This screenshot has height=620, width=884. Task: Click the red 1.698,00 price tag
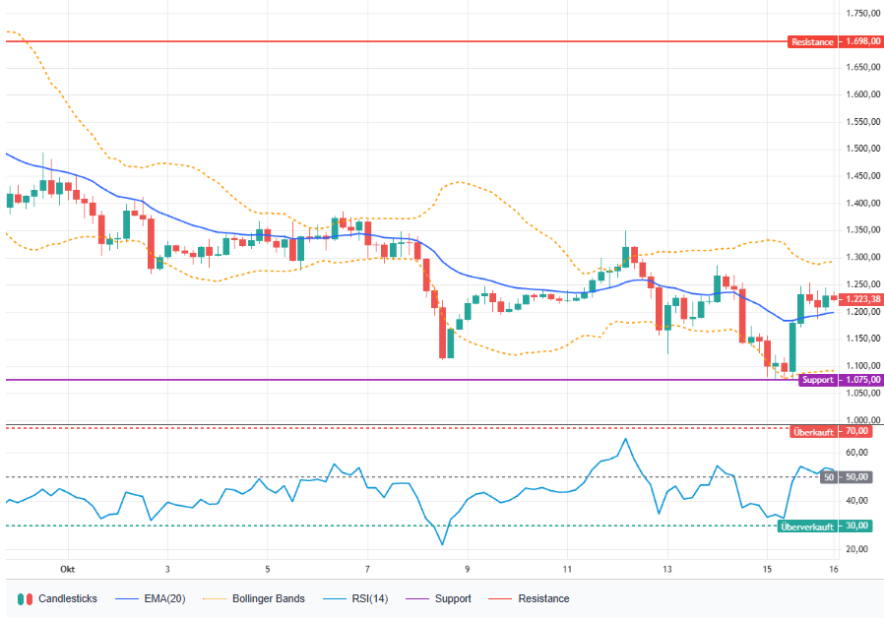pos(863,42)
